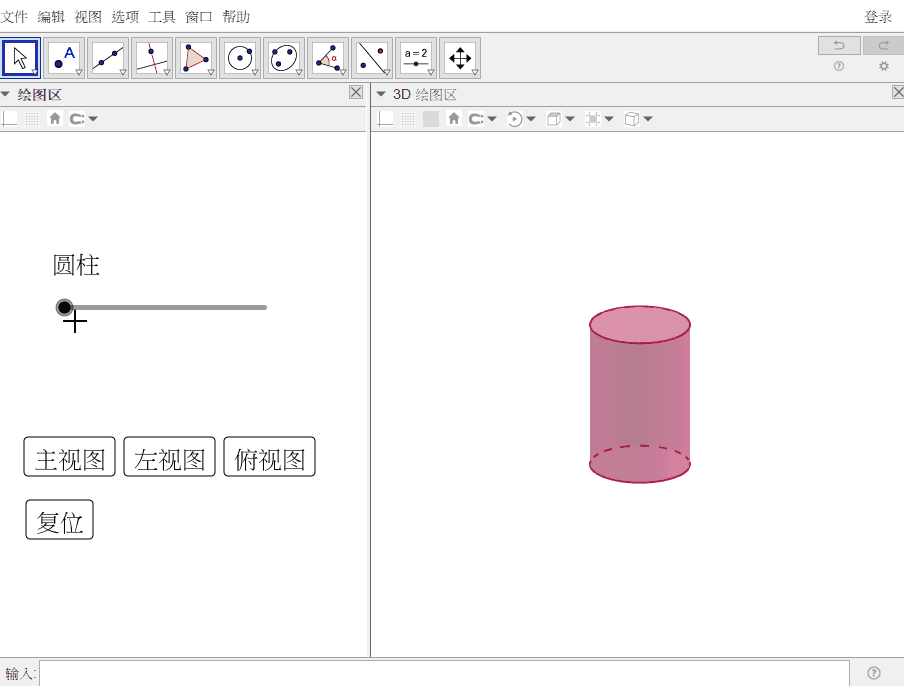This screenshot has width=904, height=686.
Task: Toggle xOy plane in the 3D view
Action: click(x=431, y=119)
